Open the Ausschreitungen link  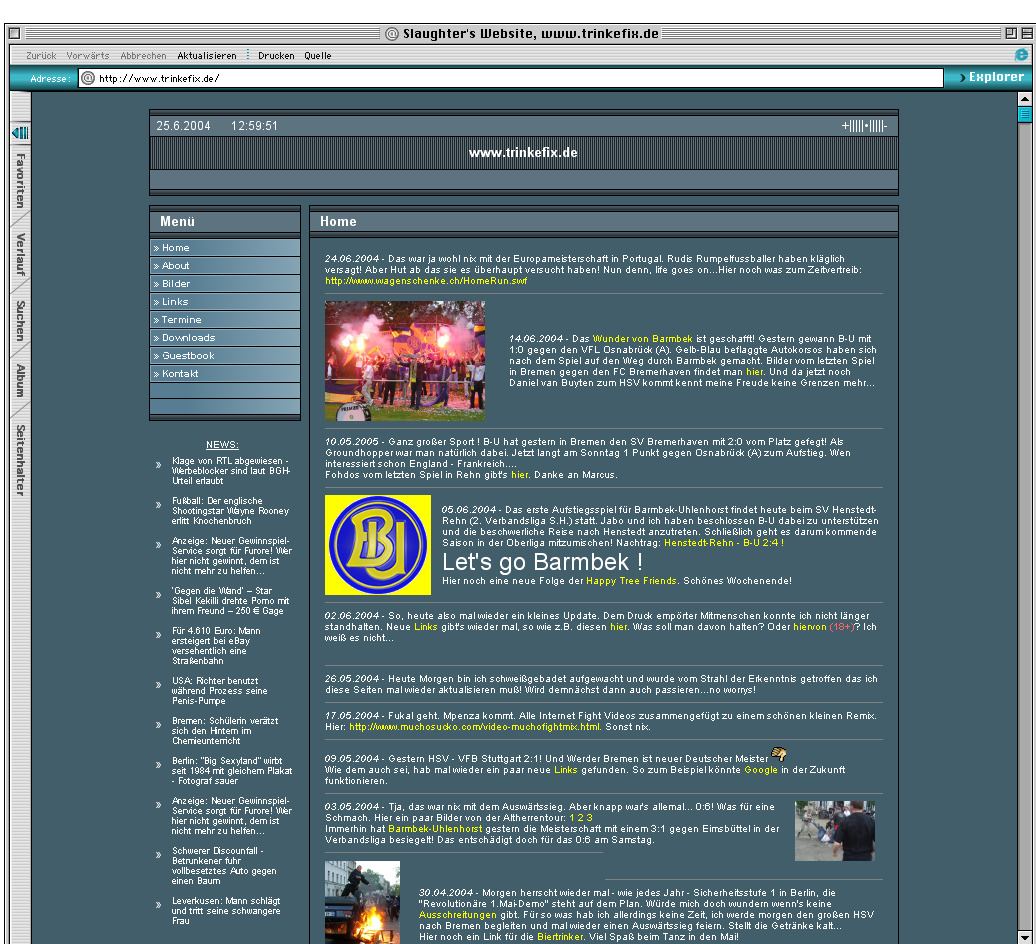pos(457,915)
